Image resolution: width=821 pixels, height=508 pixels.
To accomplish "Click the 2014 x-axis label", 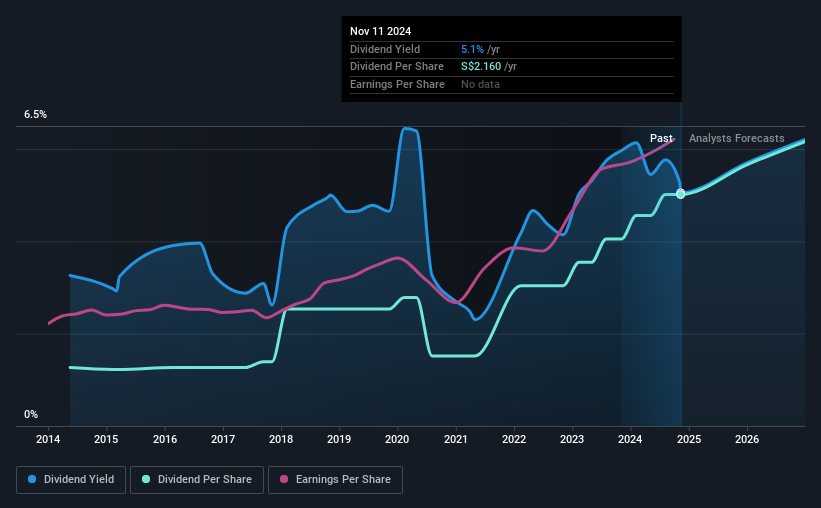I will point(48,439).
